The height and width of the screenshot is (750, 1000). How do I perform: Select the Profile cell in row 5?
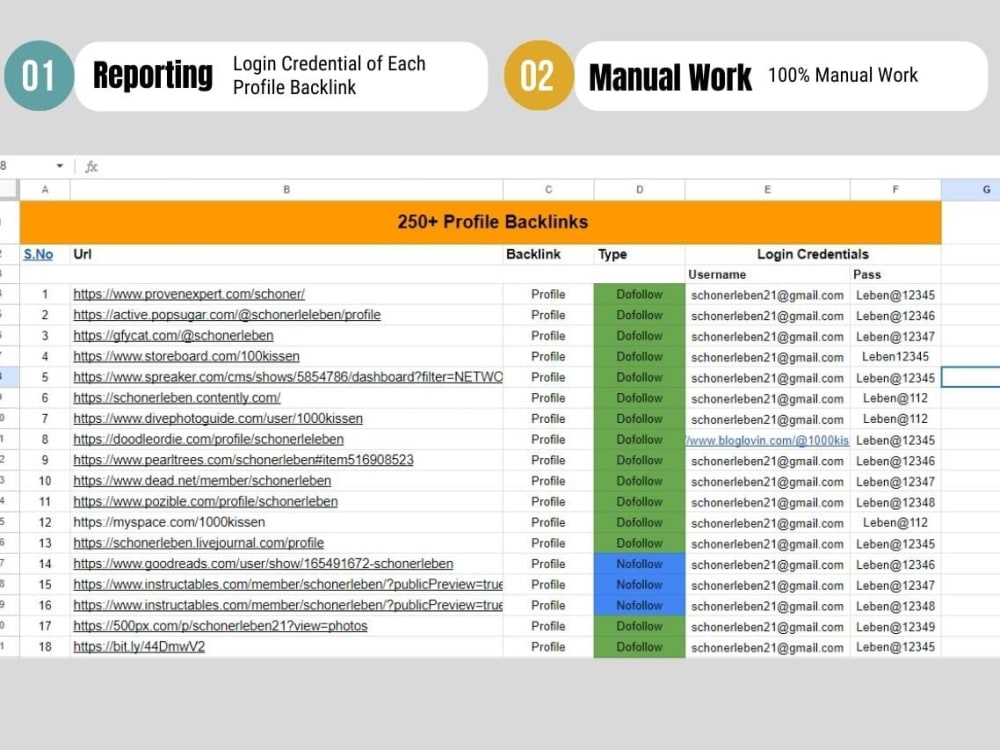pos(548,377)
